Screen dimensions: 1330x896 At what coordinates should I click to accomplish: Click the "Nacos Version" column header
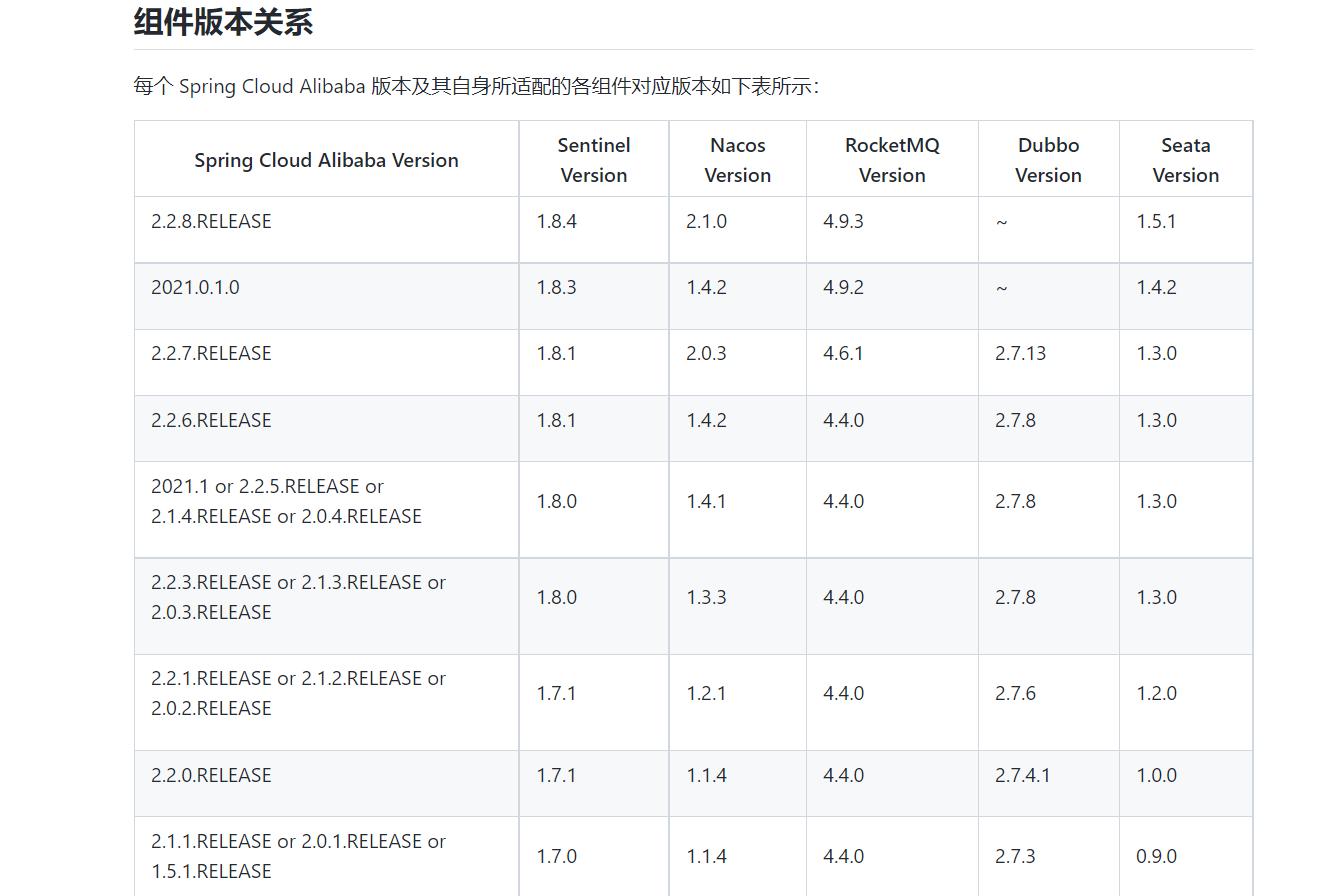pos(738,160)
